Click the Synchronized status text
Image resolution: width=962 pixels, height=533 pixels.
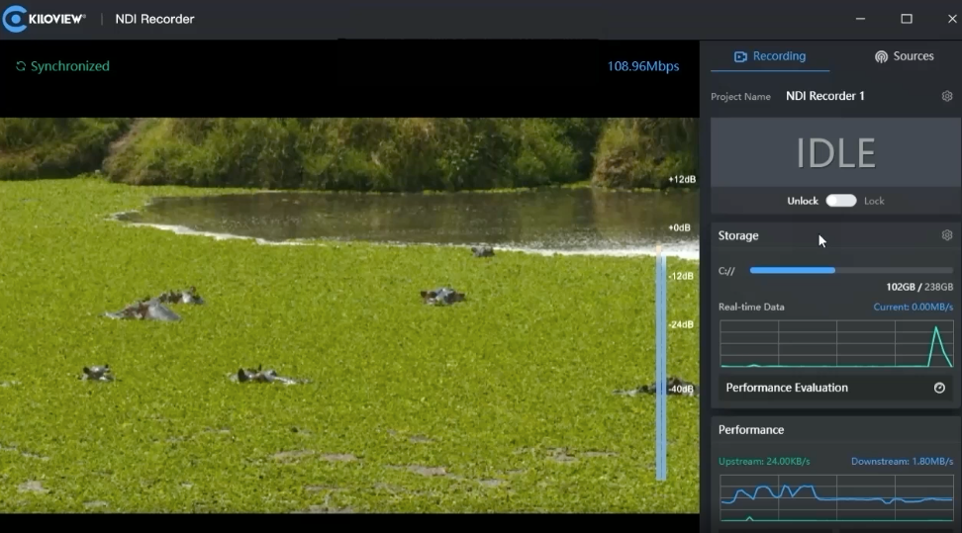[70, 66]
